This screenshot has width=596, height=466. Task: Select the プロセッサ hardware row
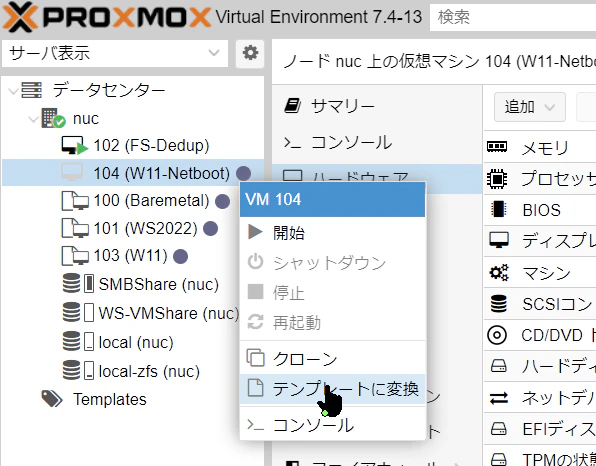[x=540, y=179]
